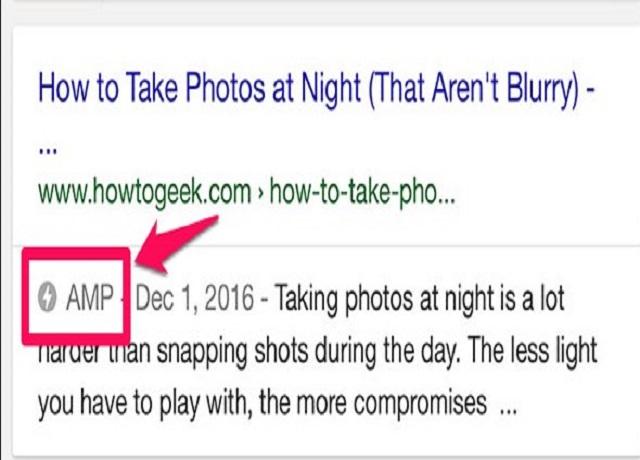The image size is (640, 460).
Task: Open the 'How to Take Photos at Night' result
Action: (316, 89)
